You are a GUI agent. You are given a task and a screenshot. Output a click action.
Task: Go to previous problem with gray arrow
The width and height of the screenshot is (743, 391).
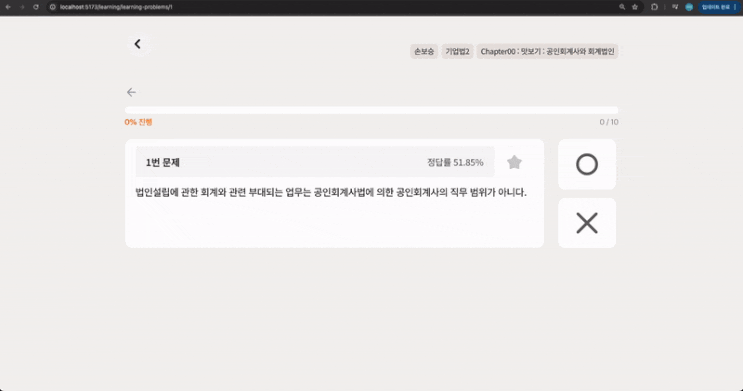tap(131, 92)
